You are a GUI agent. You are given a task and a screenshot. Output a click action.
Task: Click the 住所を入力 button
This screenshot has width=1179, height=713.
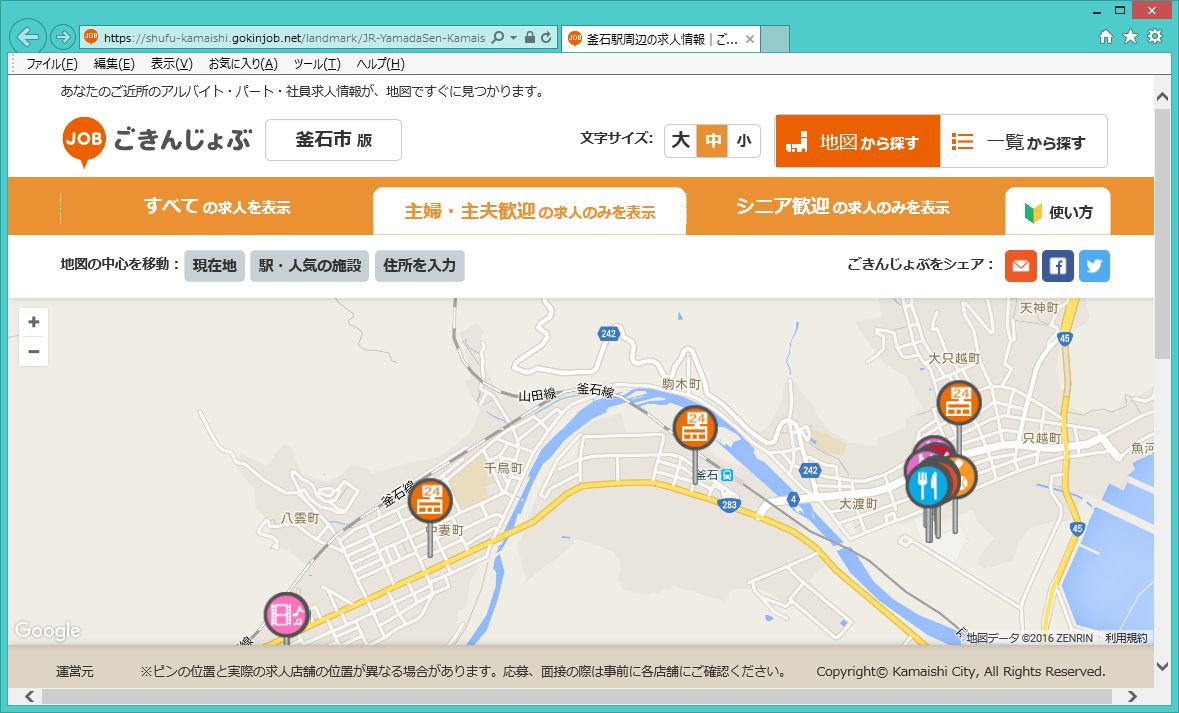[420, 266]
